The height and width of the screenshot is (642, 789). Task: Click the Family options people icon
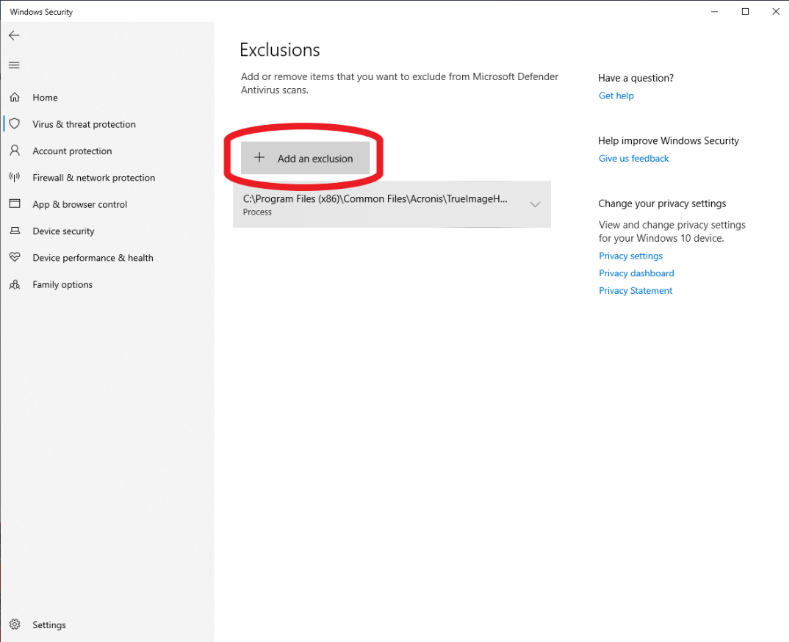pos(15,284)
